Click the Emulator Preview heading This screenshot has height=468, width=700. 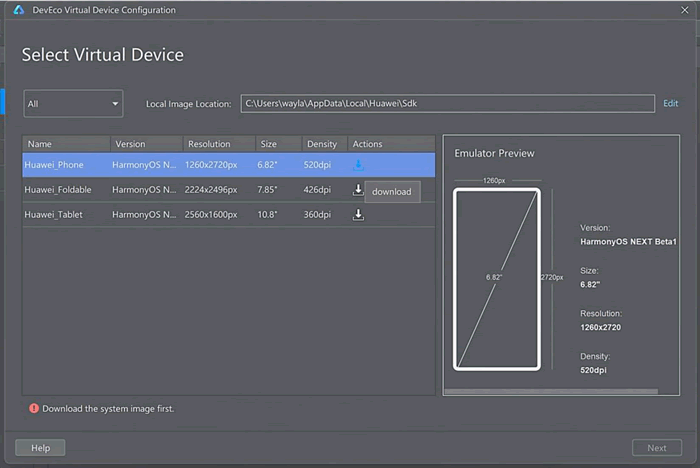(494, 153)
